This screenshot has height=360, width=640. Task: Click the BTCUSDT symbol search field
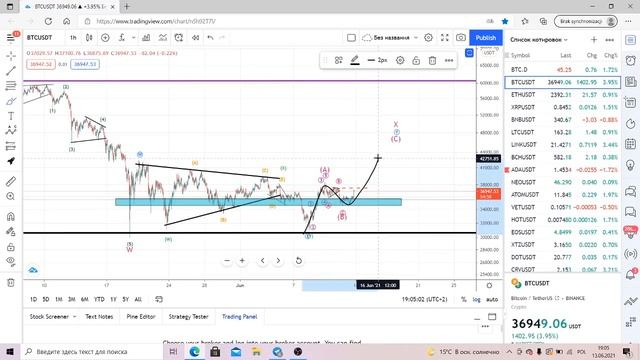40,38
